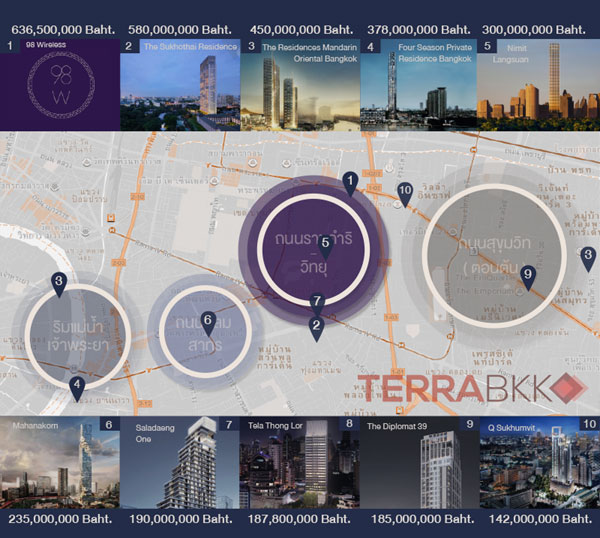The width and height of the screenshot is (600, 538).
Task: Open the Saladaeng One photo
Action: [x=179, y=463]
